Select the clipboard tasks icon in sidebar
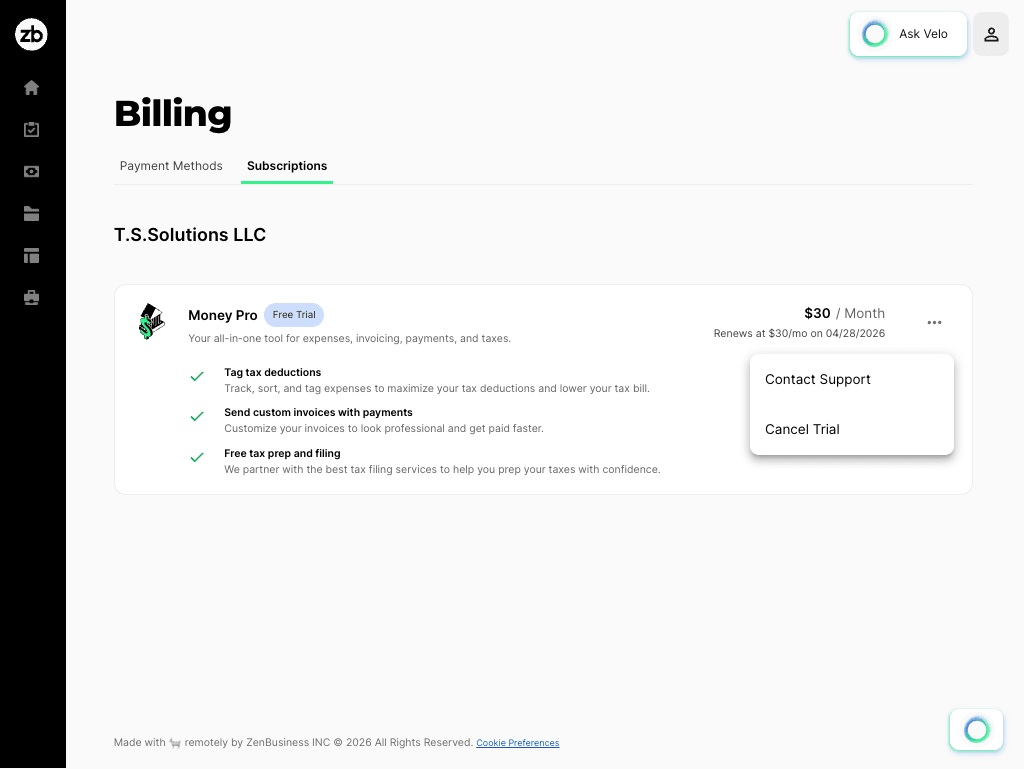Image resolution: width=1024 pixels, height=769 pixels. [x=31, y=129]
